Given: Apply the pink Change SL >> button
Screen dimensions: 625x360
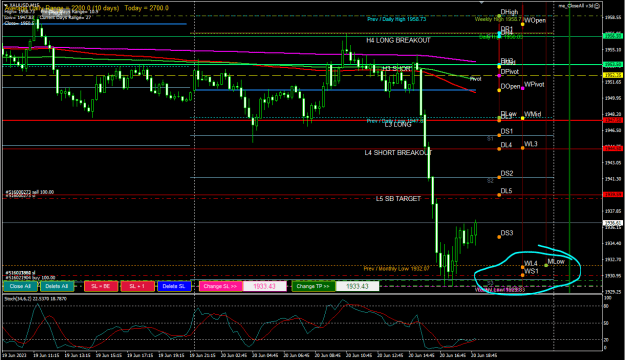Looking at the screenshot, I should pos(220,286).
